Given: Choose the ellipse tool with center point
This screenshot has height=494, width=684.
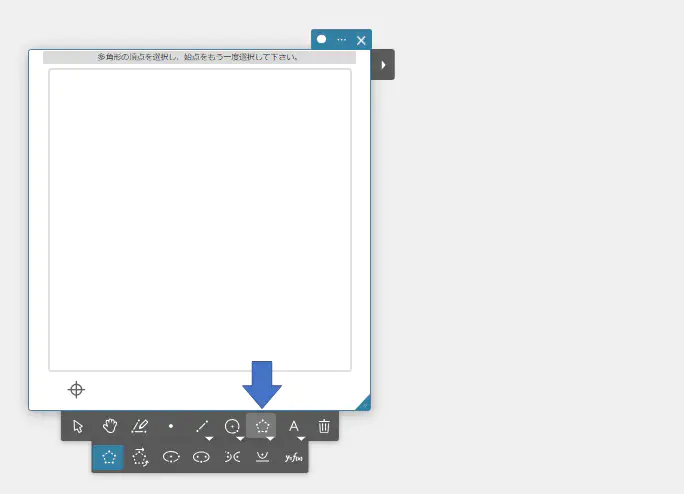Looking at the screenshot, I should click(171, 457).
